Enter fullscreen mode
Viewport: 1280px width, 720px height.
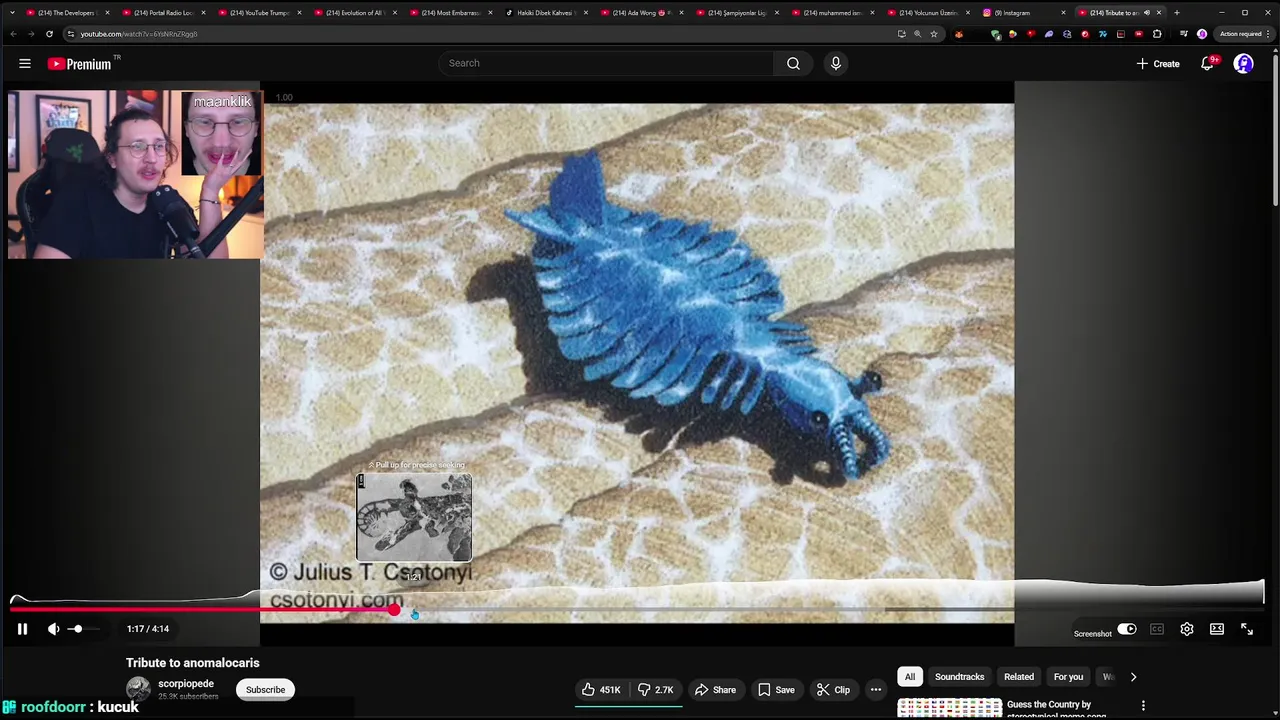(x=1247, y=629)
